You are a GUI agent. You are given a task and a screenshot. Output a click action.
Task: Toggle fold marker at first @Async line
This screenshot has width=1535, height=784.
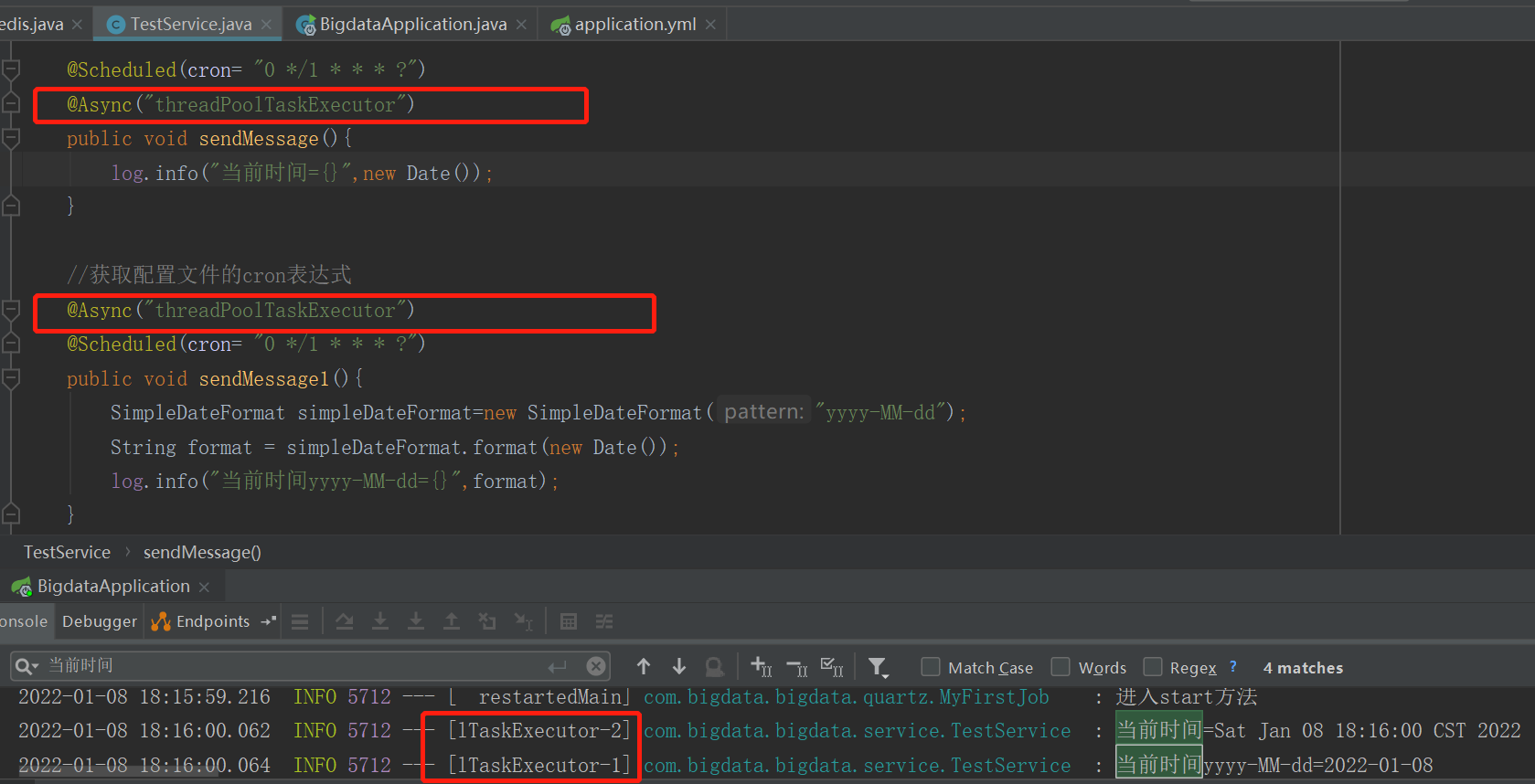pyautogui.click(x=11, y=103)
